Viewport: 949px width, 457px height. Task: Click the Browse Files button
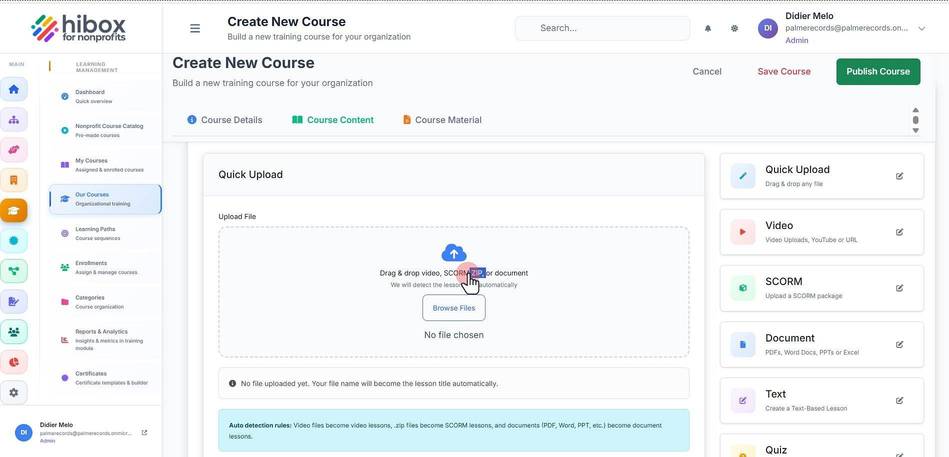coord(454,308)
